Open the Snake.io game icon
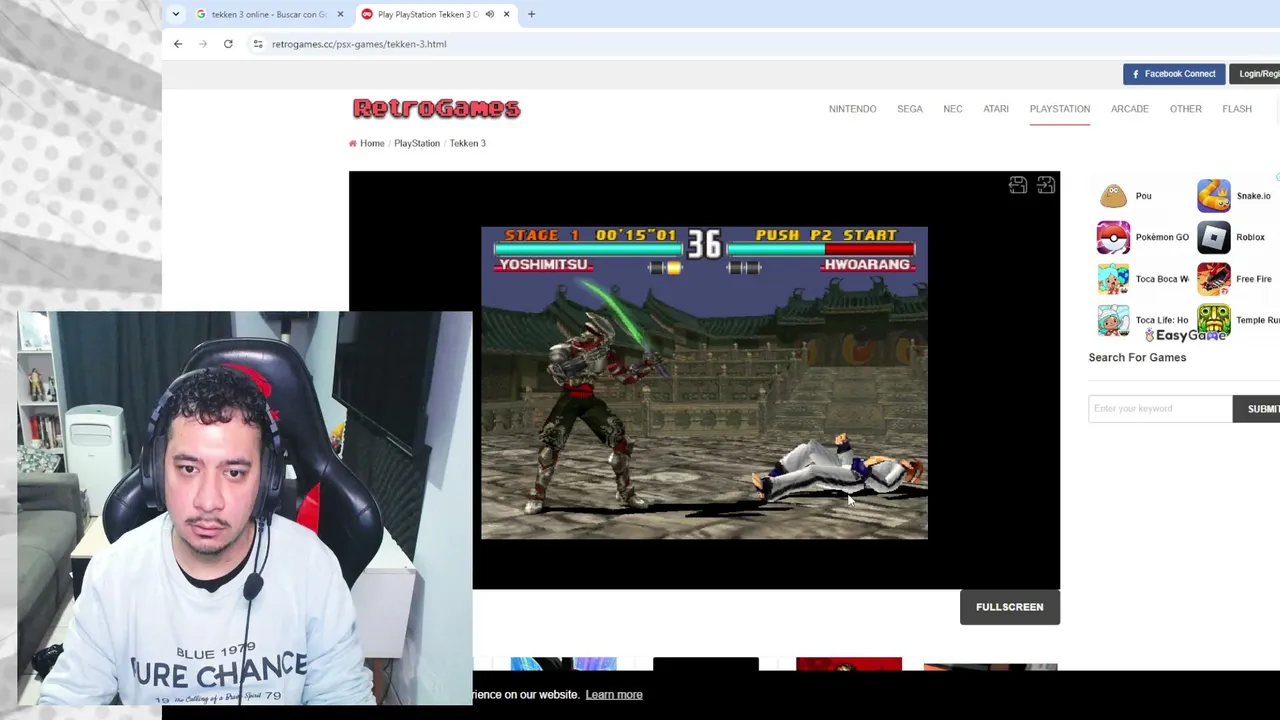 coord(1214,196)
